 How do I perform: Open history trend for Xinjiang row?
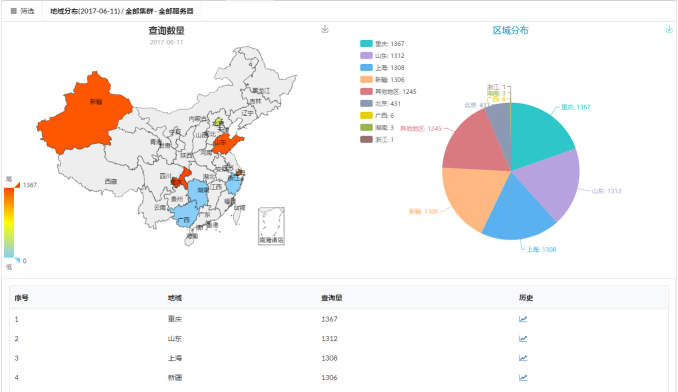pyautogui.click(x=523, y=377)
